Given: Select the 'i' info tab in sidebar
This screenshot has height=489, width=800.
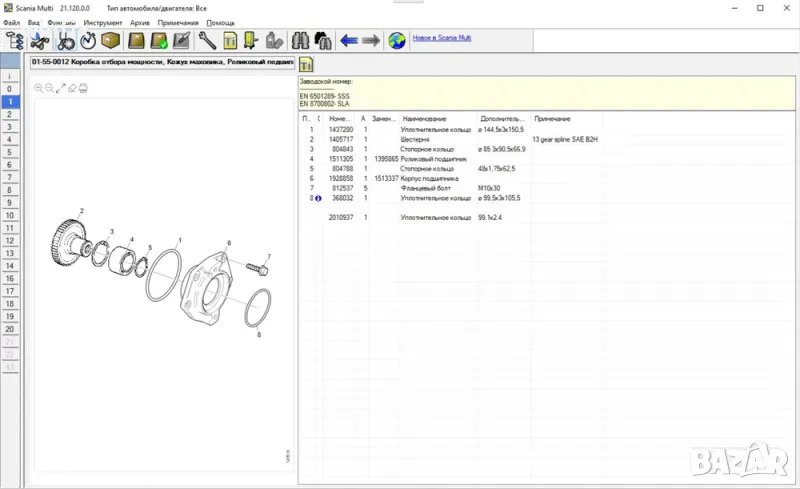Looking at the screenshot, I should [x=9, y=76].
